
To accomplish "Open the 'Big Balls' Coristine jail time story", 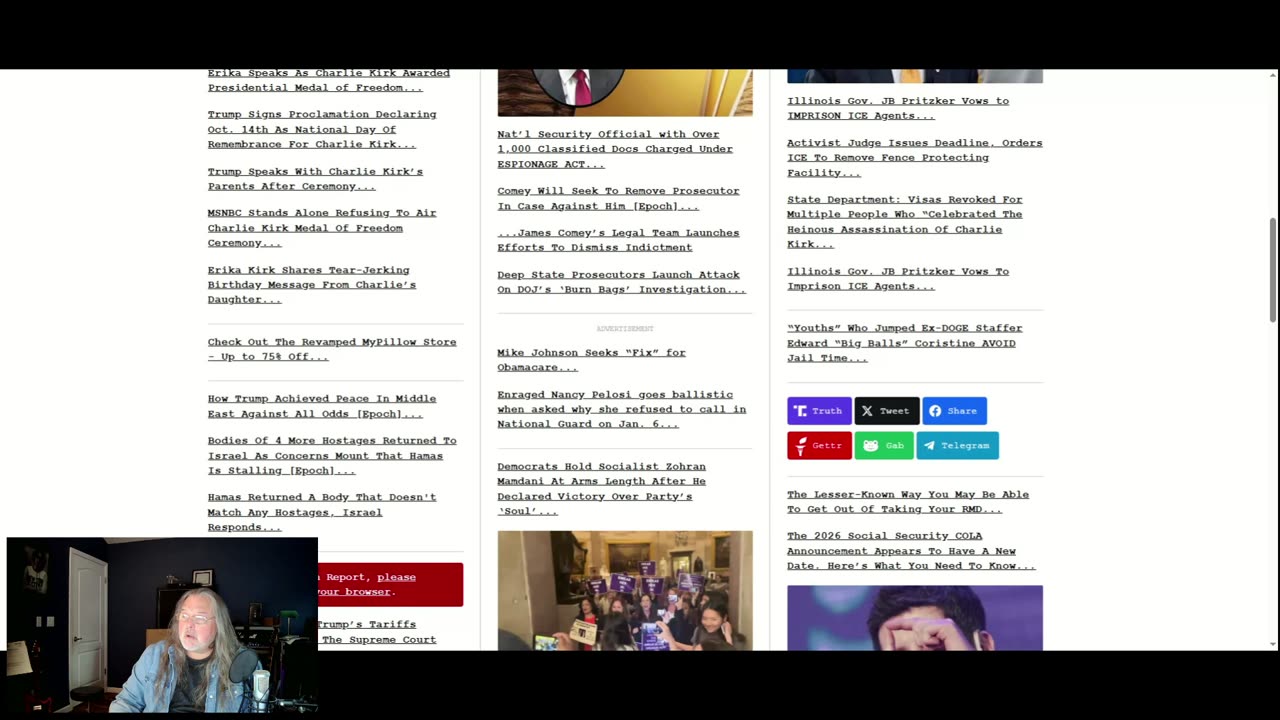I will (904, 343).
